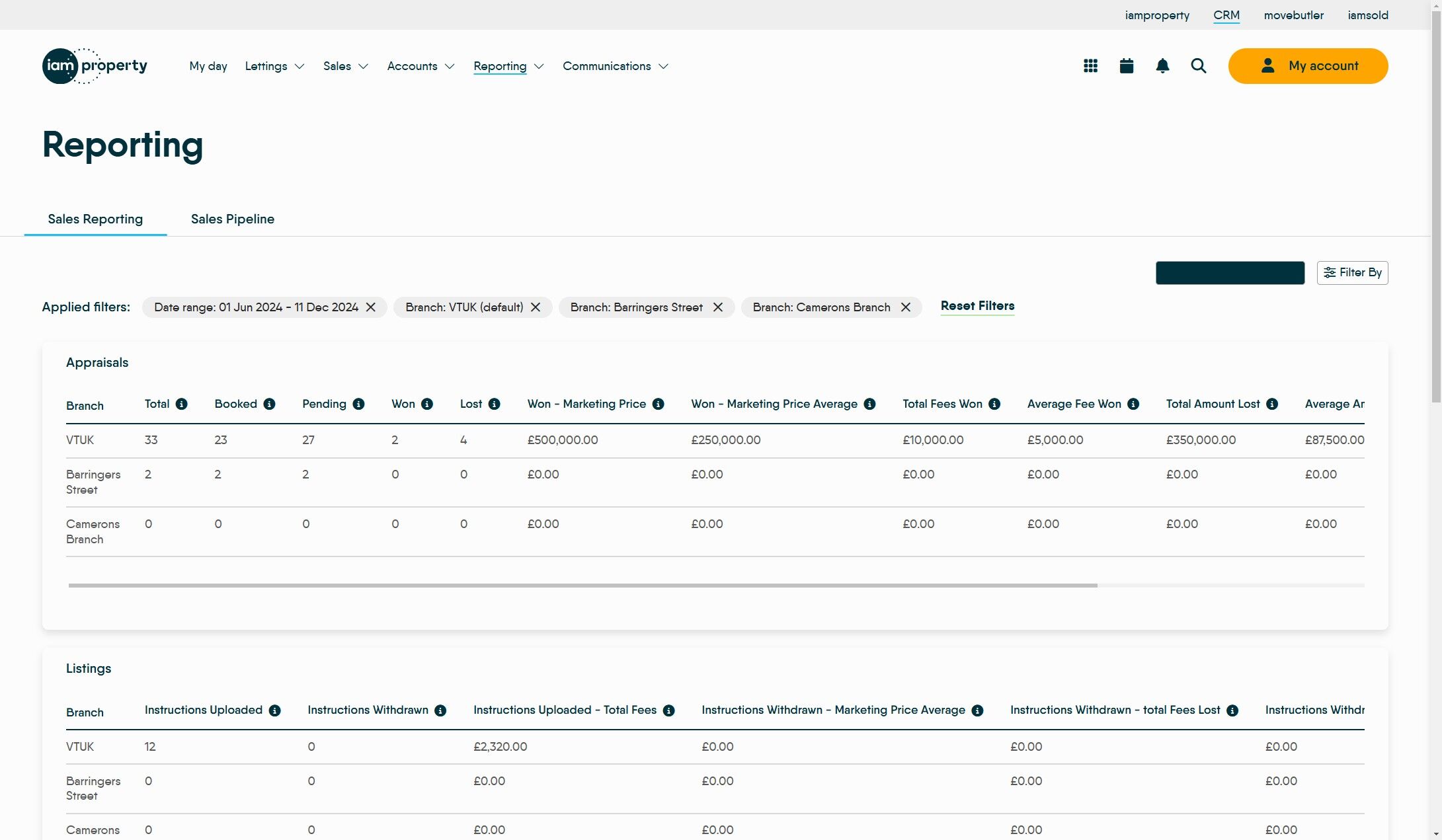Remove the Date range filter chip
The height and width of the screenshot is (840, 1442).
371,307
